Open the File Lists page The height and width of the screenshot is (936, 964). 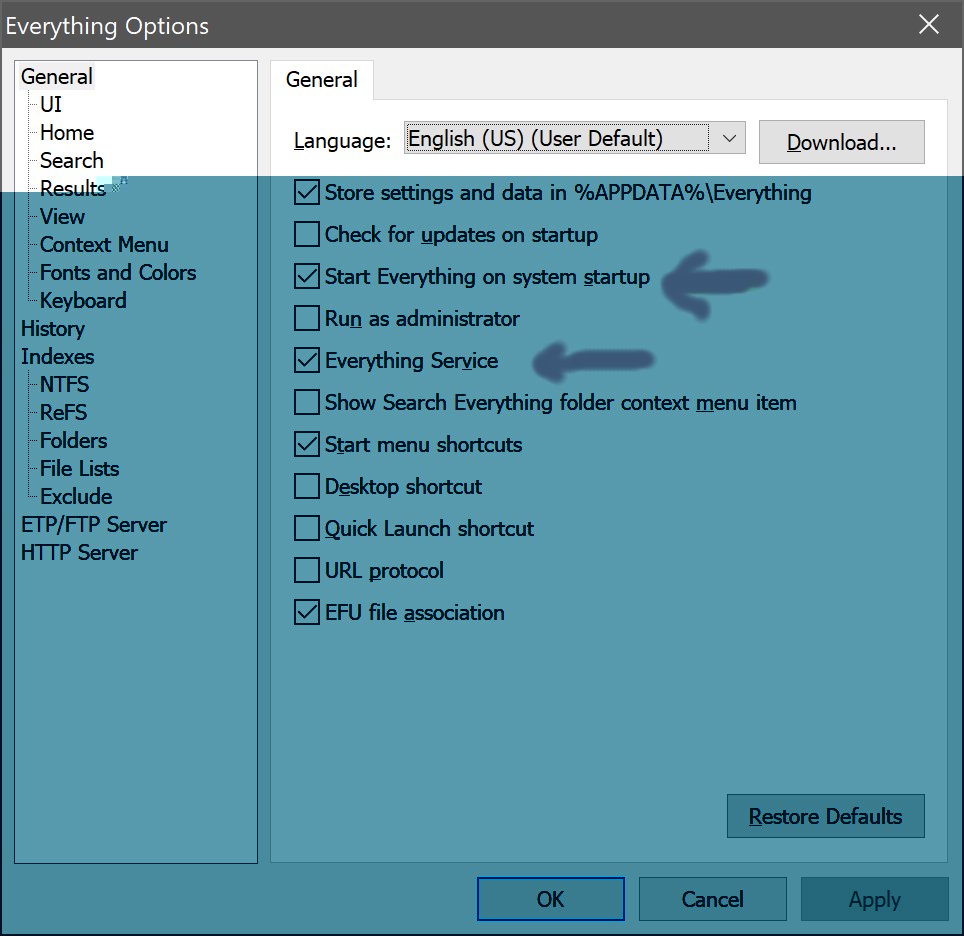click(x=80, y=469)
